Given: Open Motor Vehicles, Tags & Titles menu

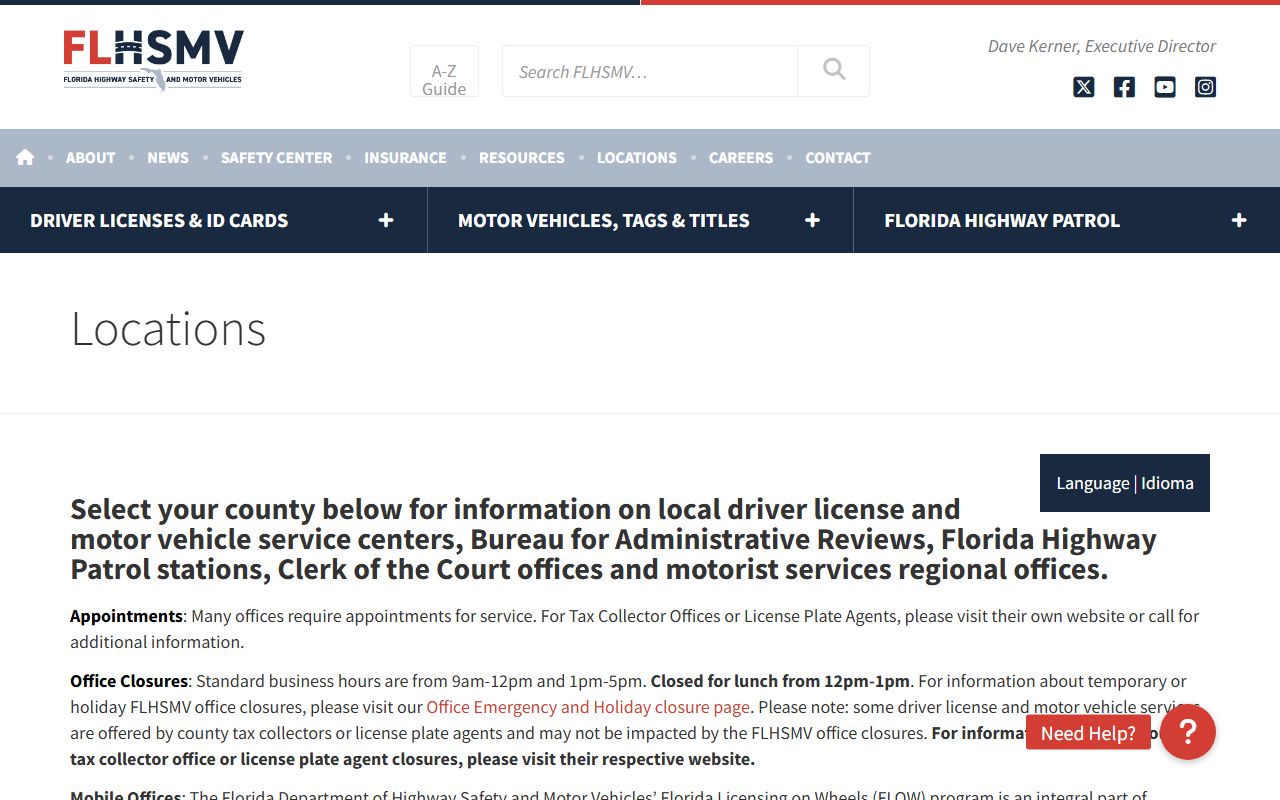Looking at the screenshot, I should coord(604,220).
